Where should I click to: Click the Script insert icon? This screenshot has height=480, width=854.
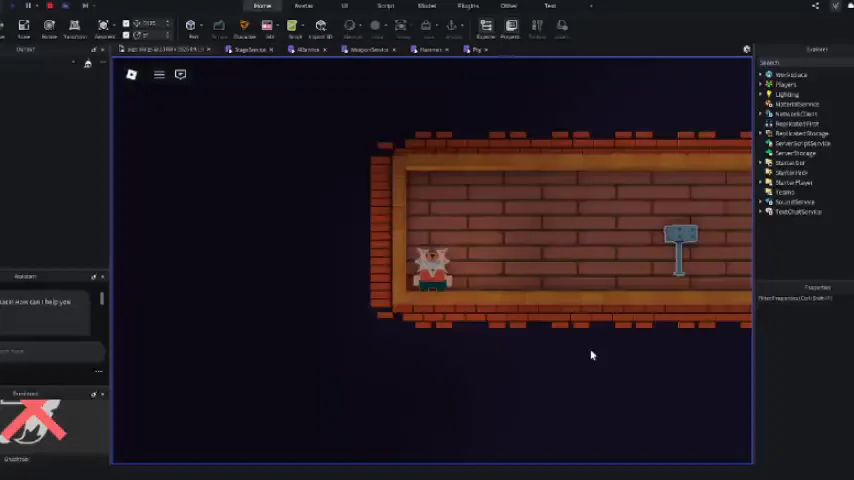click(292, 25)
